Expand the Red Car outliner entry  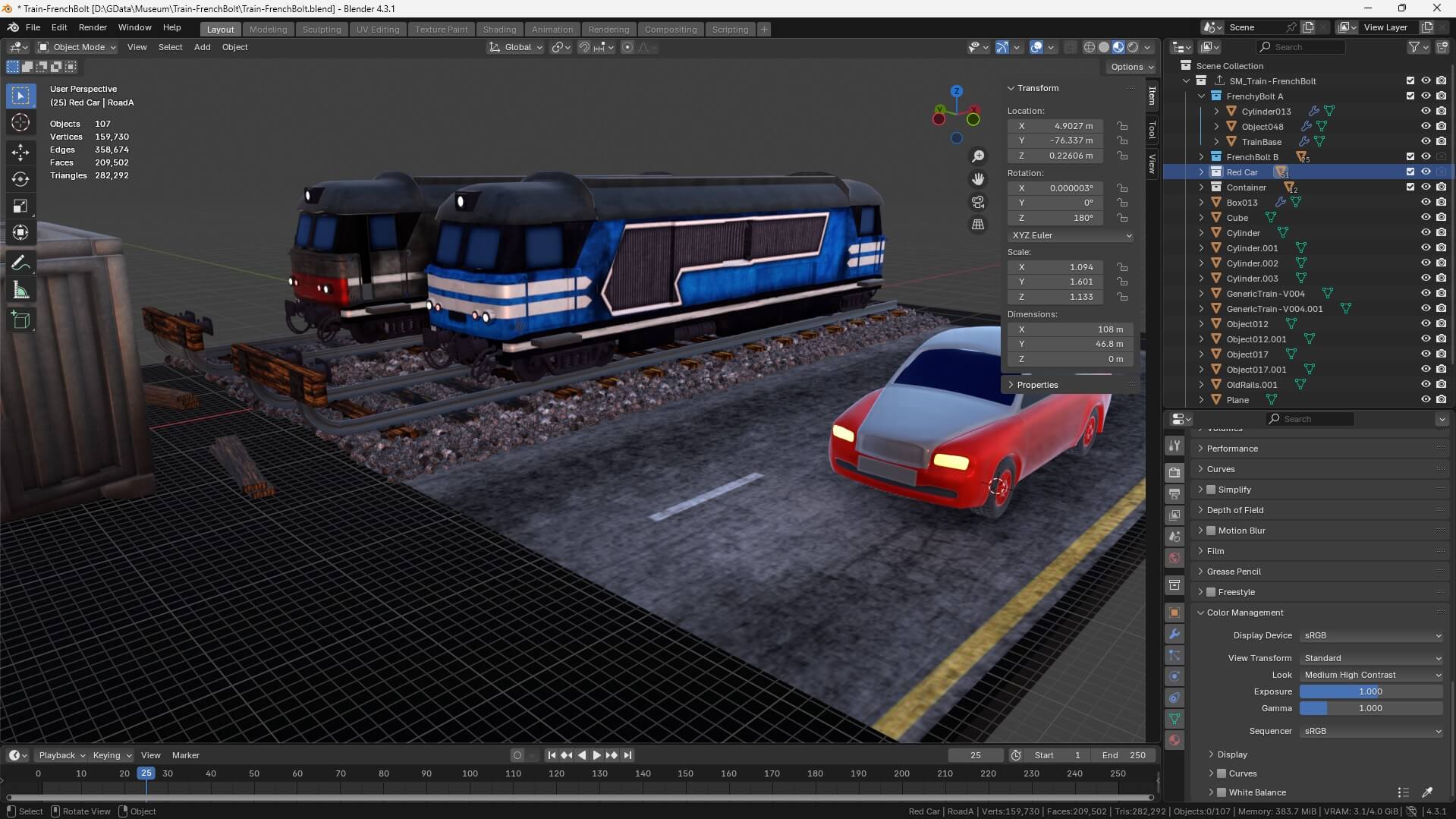tap(1201, 172)
